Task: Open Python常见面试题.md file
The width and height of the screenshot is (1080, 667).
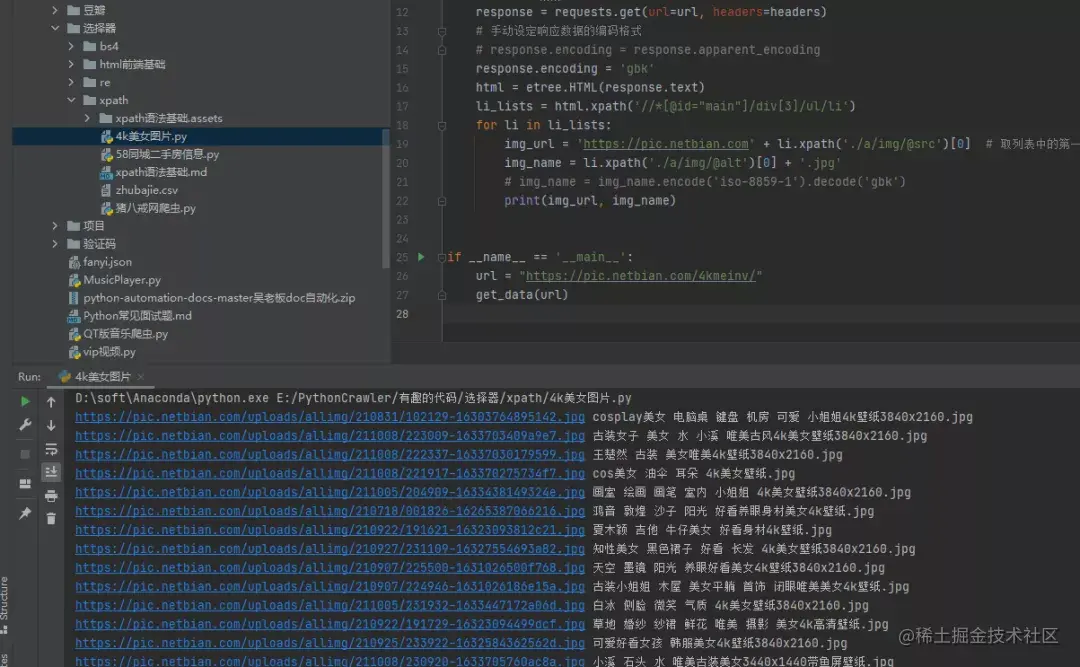Action: pos(137,316)
